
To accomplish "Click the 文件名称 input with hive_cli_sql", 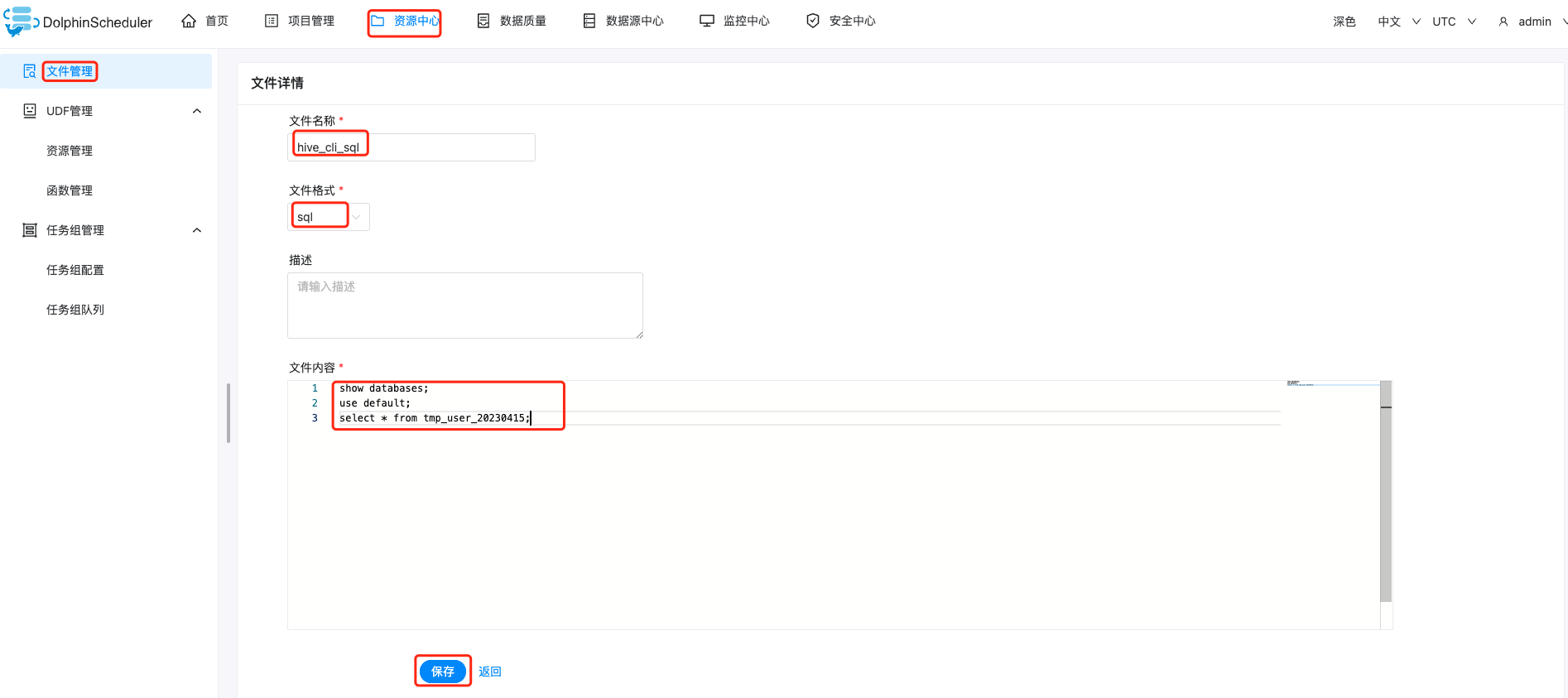I will (x=411, y=147).
